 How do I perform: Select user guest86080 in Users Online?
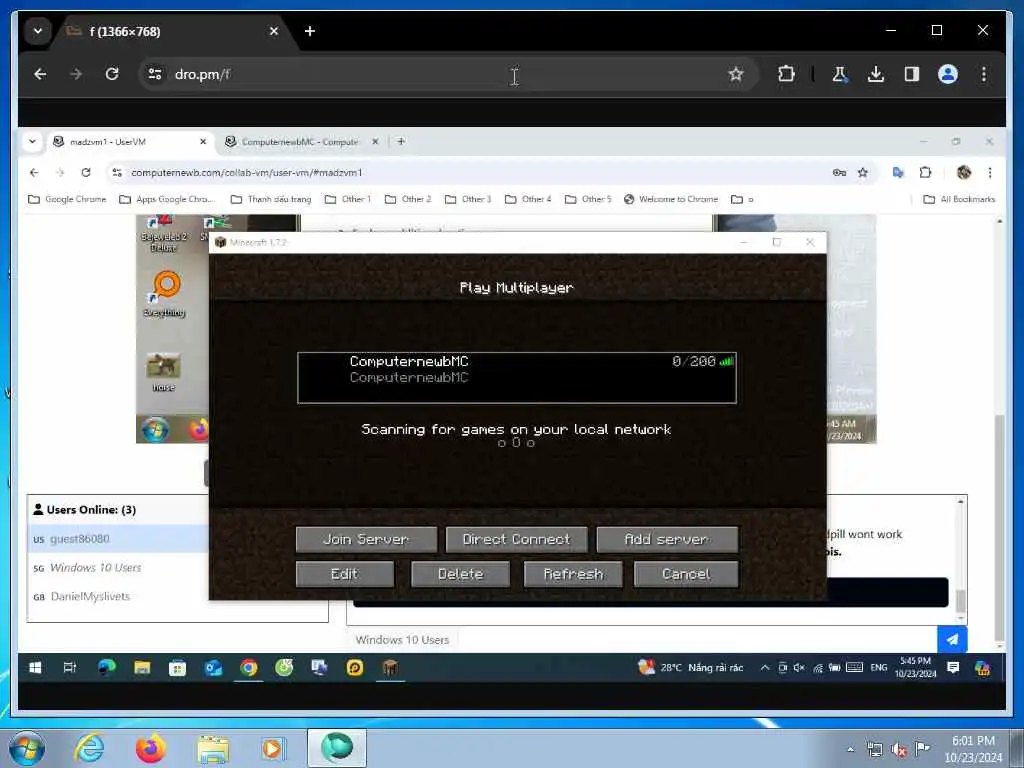coord(119,539)
